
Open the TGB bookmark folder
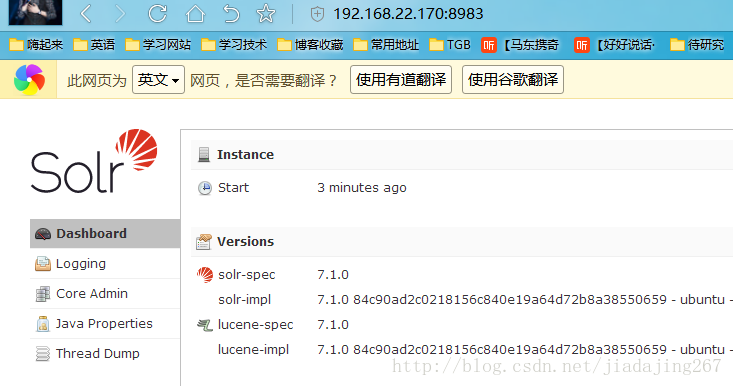450,45
